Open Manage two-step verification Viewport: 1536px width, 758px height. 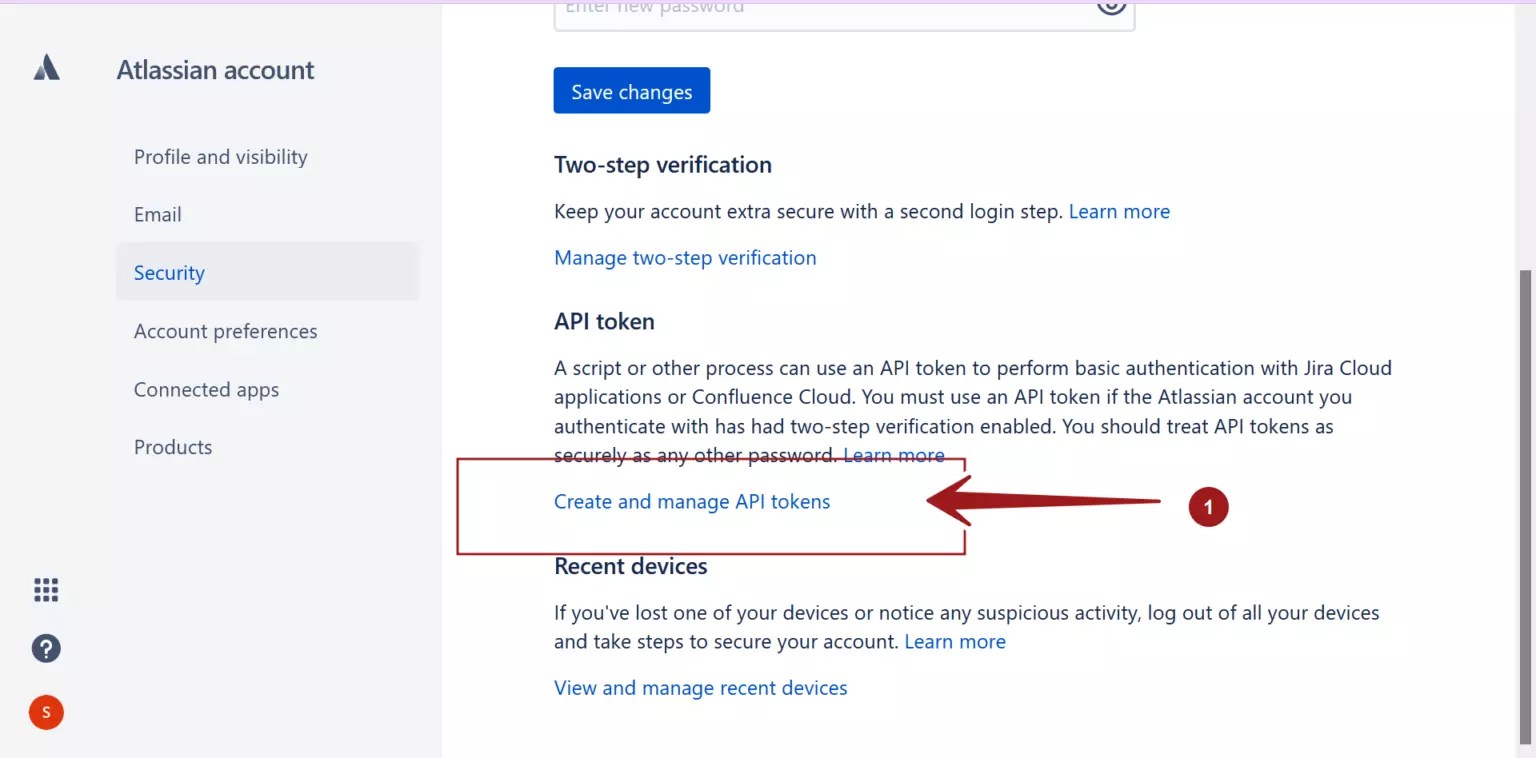(x=684, y=257)
